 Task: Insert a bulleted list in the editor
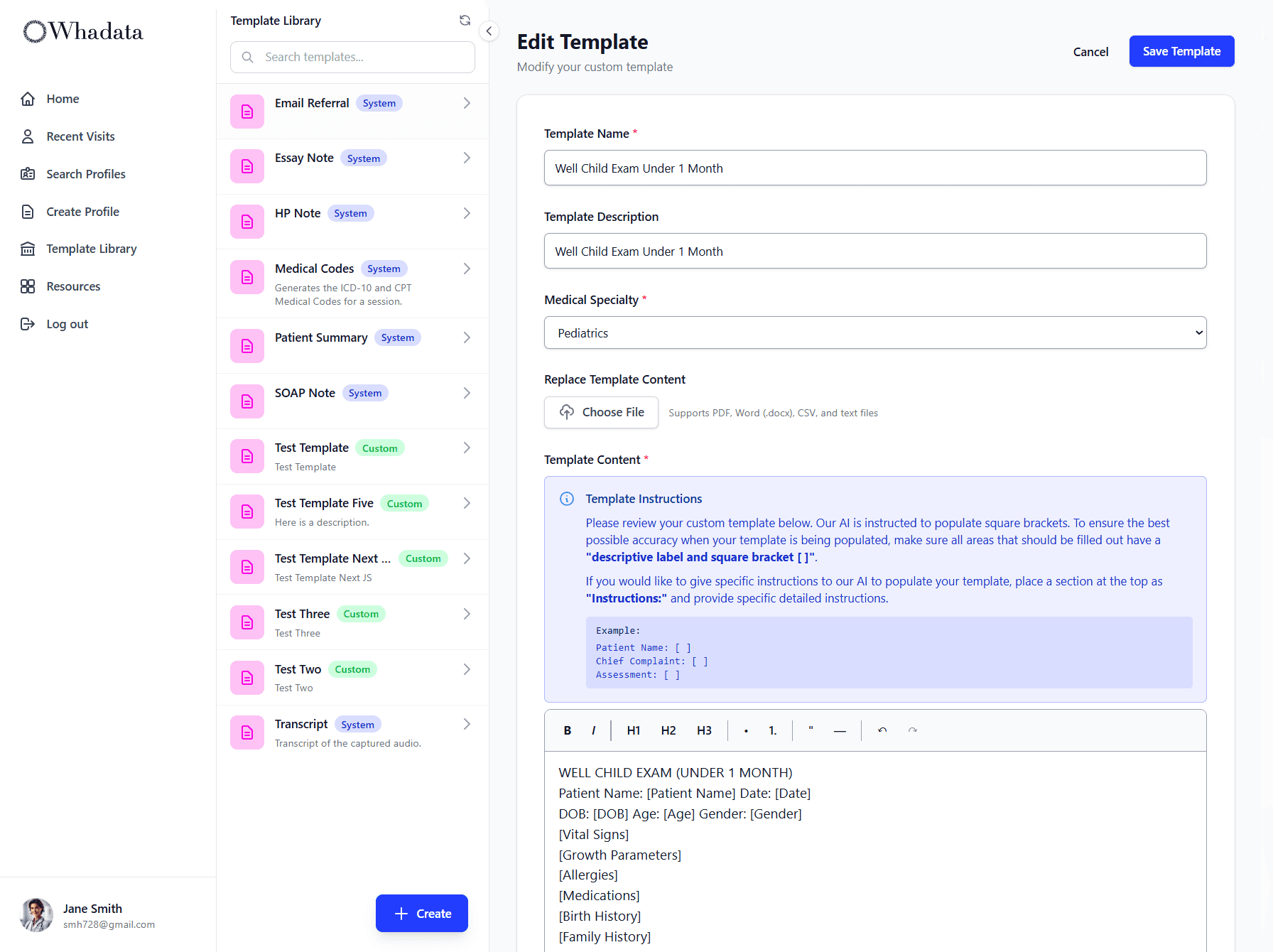[746, 730]
